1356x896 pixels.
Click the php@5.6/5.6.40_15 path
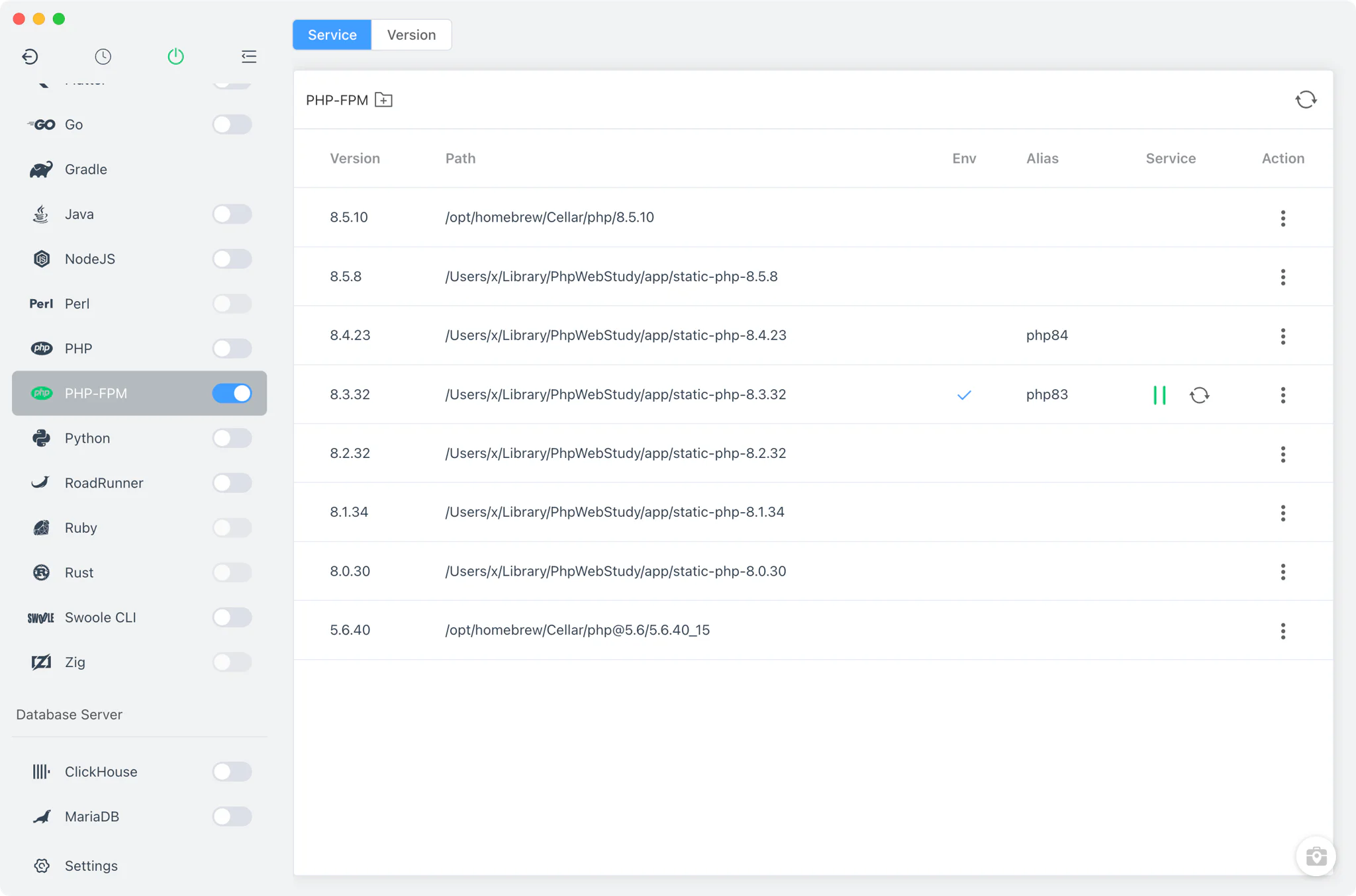577,630
